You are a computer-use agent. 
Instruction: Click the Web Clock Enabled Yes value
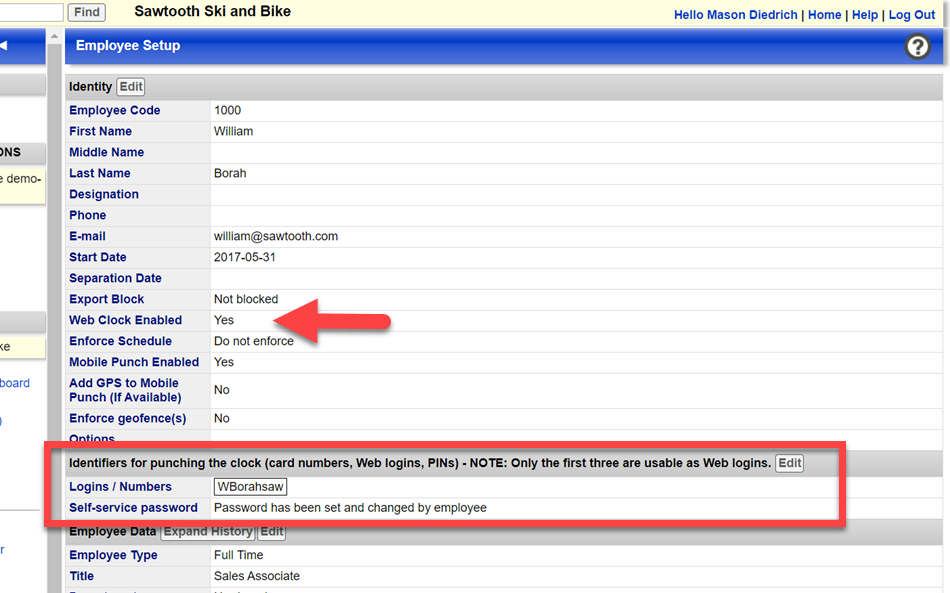[x=224, y=320]
